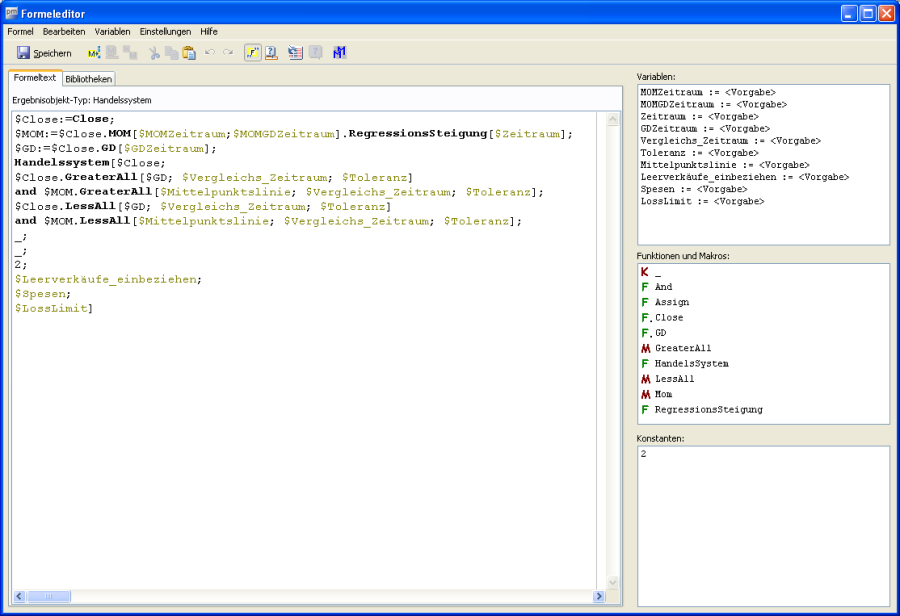Viewport: 900px width, 616px height.
Task: Click the blue M icon in toolbar
Action: pos(339,53)
